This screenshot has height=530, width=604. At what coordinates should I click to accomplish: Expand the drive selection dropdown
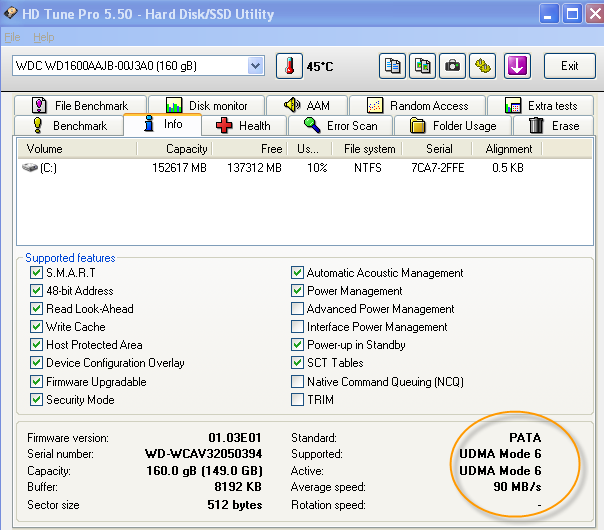[x=255, y=66]
